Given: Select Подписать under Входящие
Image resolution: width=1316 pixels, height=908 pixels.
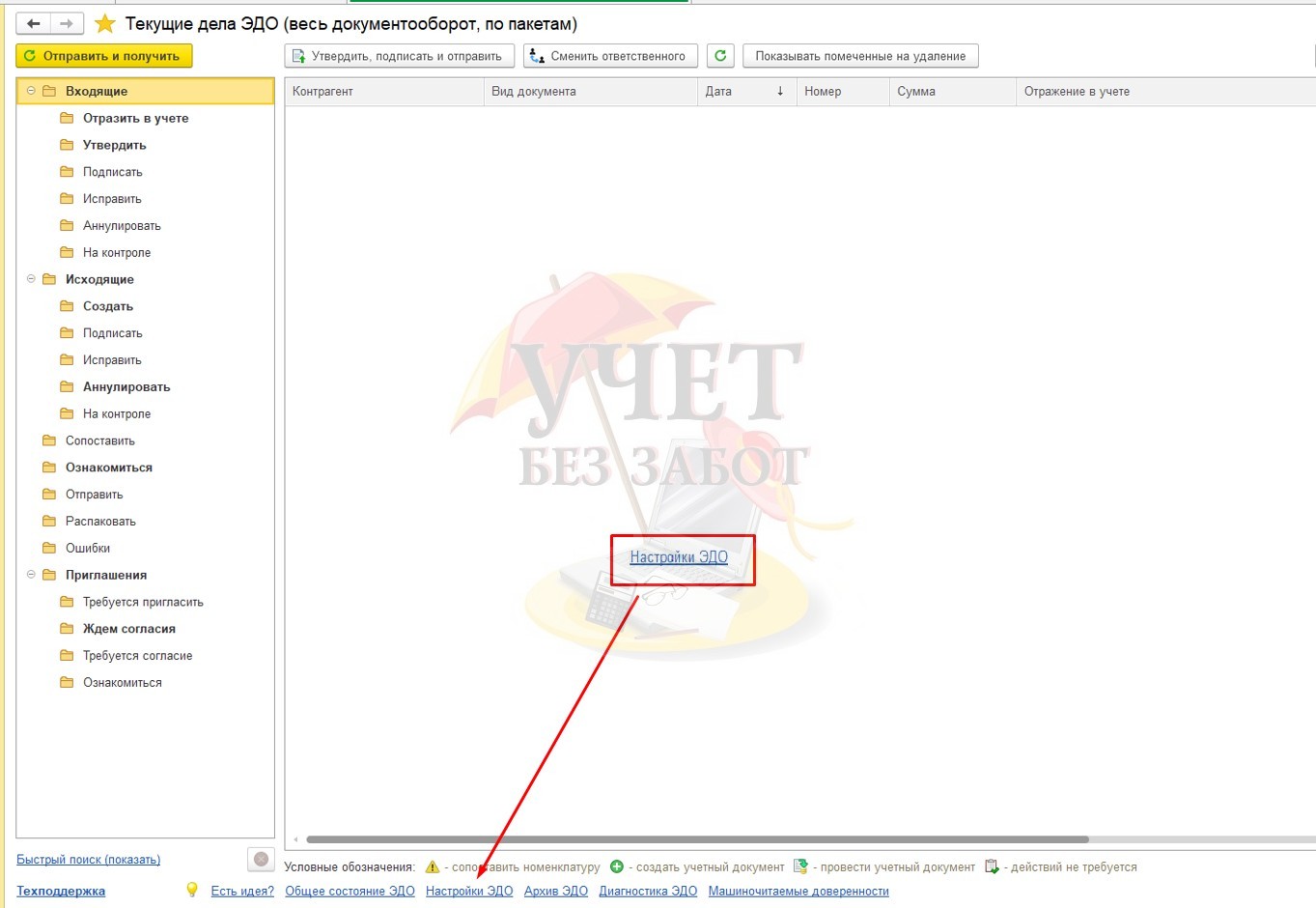Looking at the screenshot, I should pyautogui.click(x=112, y=172).
